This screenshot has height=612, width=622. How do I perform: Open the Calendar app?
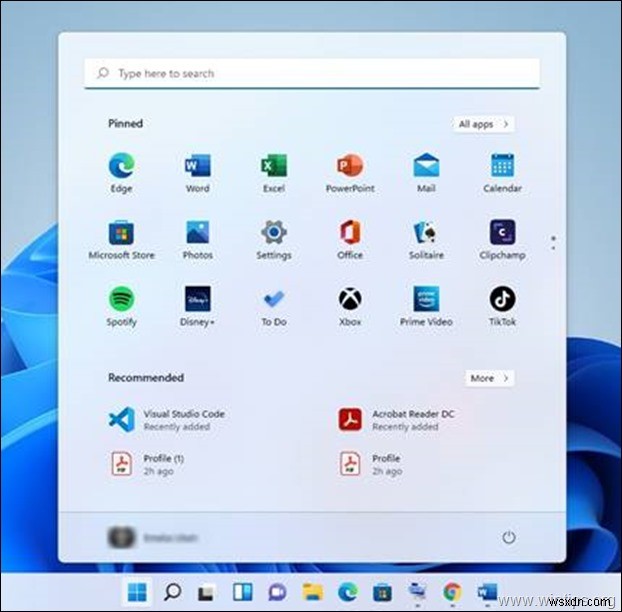(x=502, y=173)
